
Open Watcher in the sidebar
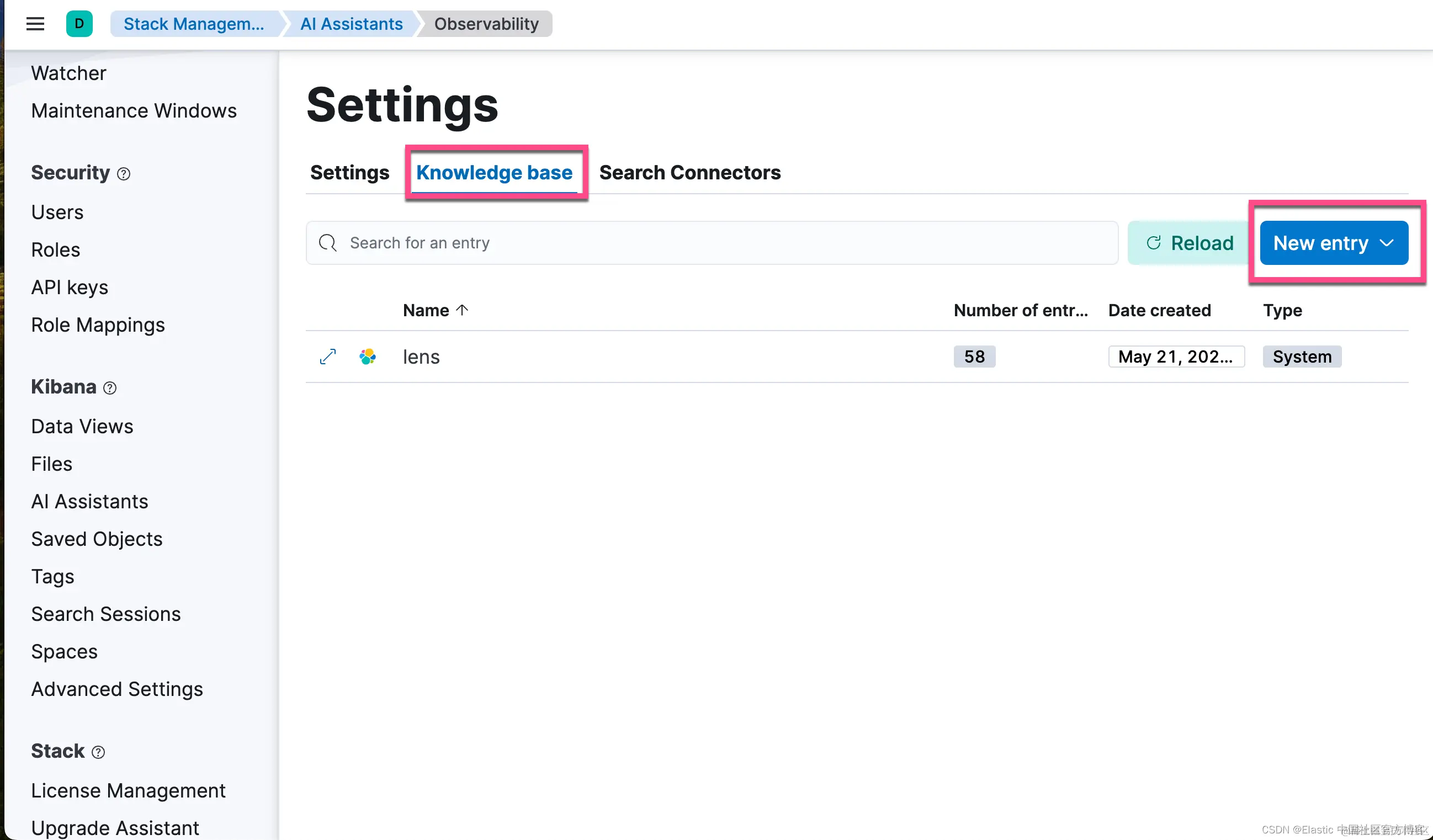point(68,73)
